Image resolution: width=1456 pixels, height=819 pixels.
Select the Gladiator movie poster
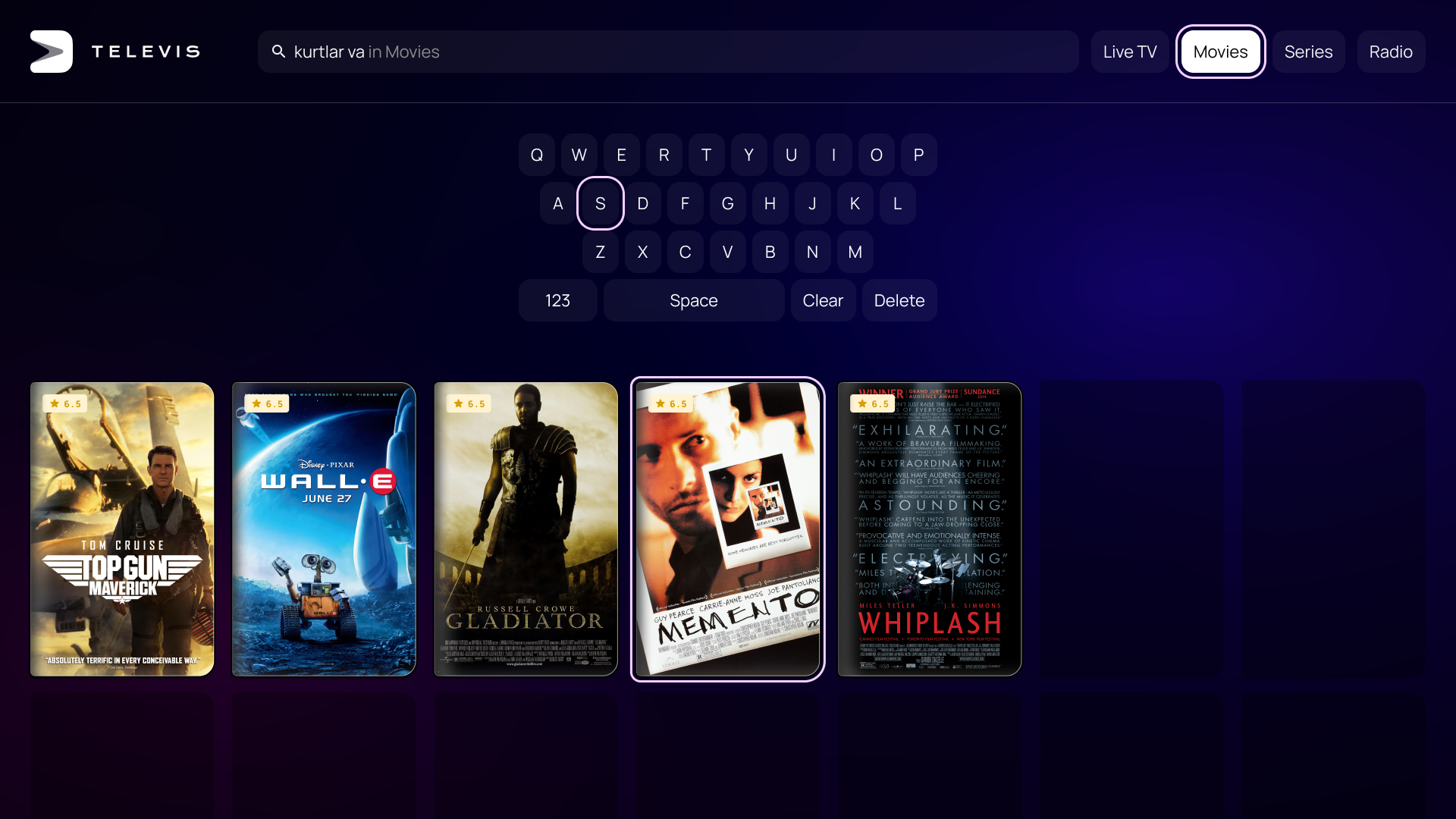[x=526, y=531]
